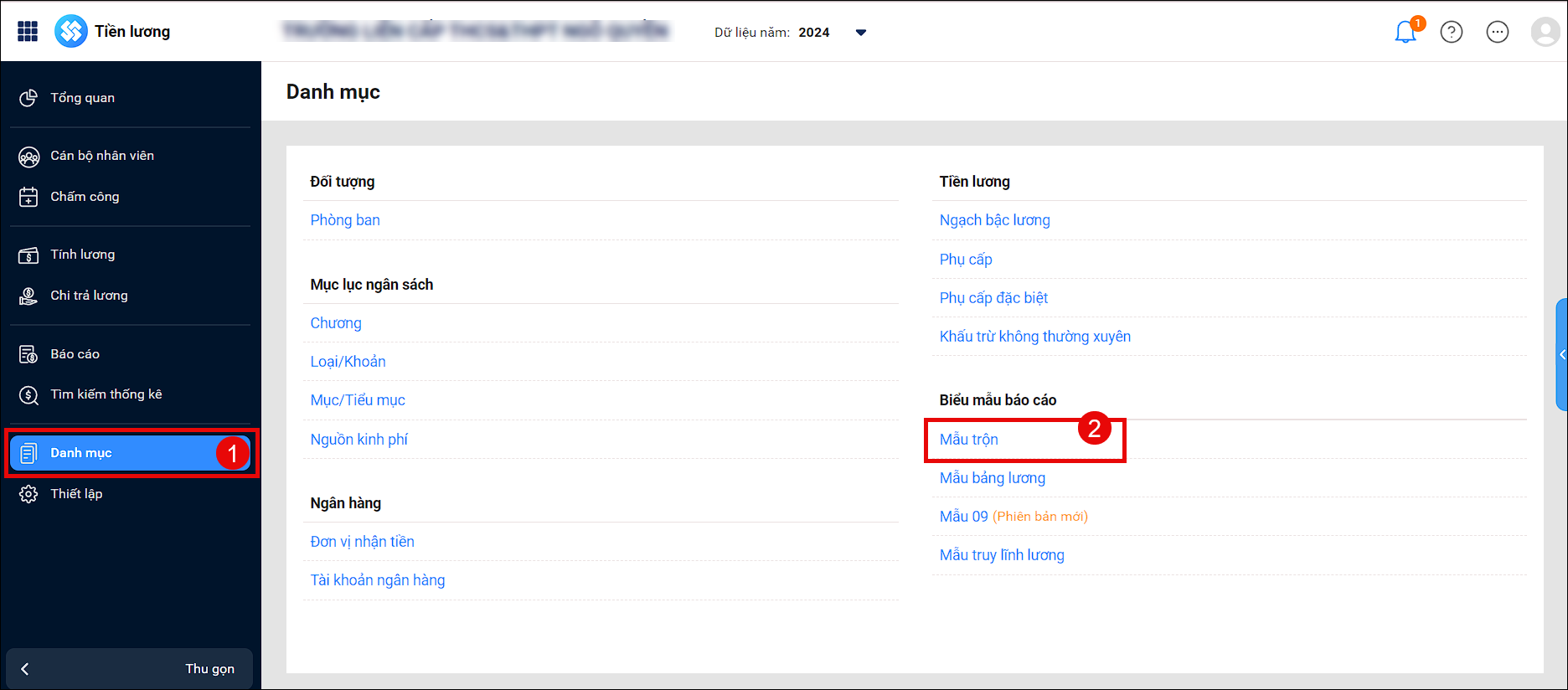Image resolution: width=1568 pixels, height=690 pixels.
Task: Open the more options ellipsis icon
Action: (1498, 32)
